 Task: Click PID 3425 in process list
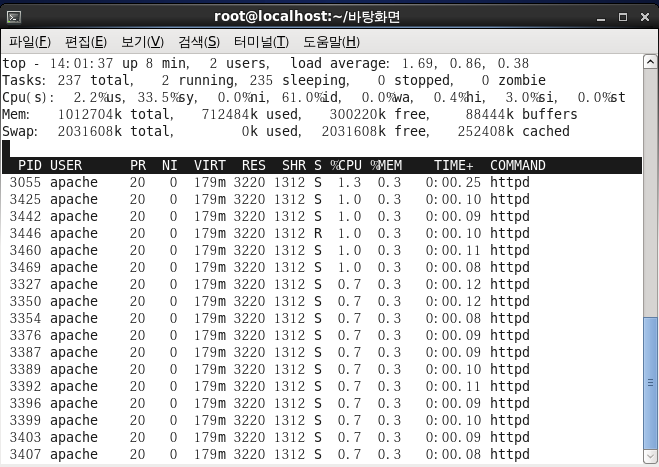pyautogui.click(x=25, y=199)
